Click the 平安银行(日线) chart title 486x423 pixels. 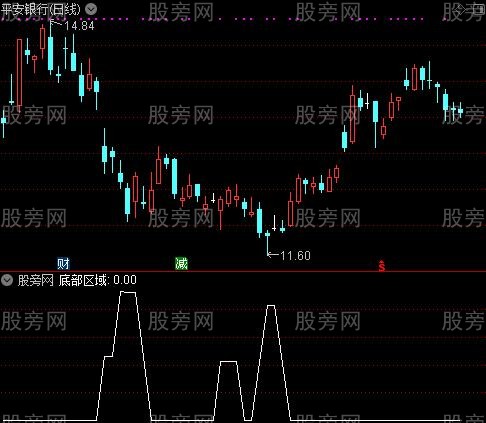[41, 9]
